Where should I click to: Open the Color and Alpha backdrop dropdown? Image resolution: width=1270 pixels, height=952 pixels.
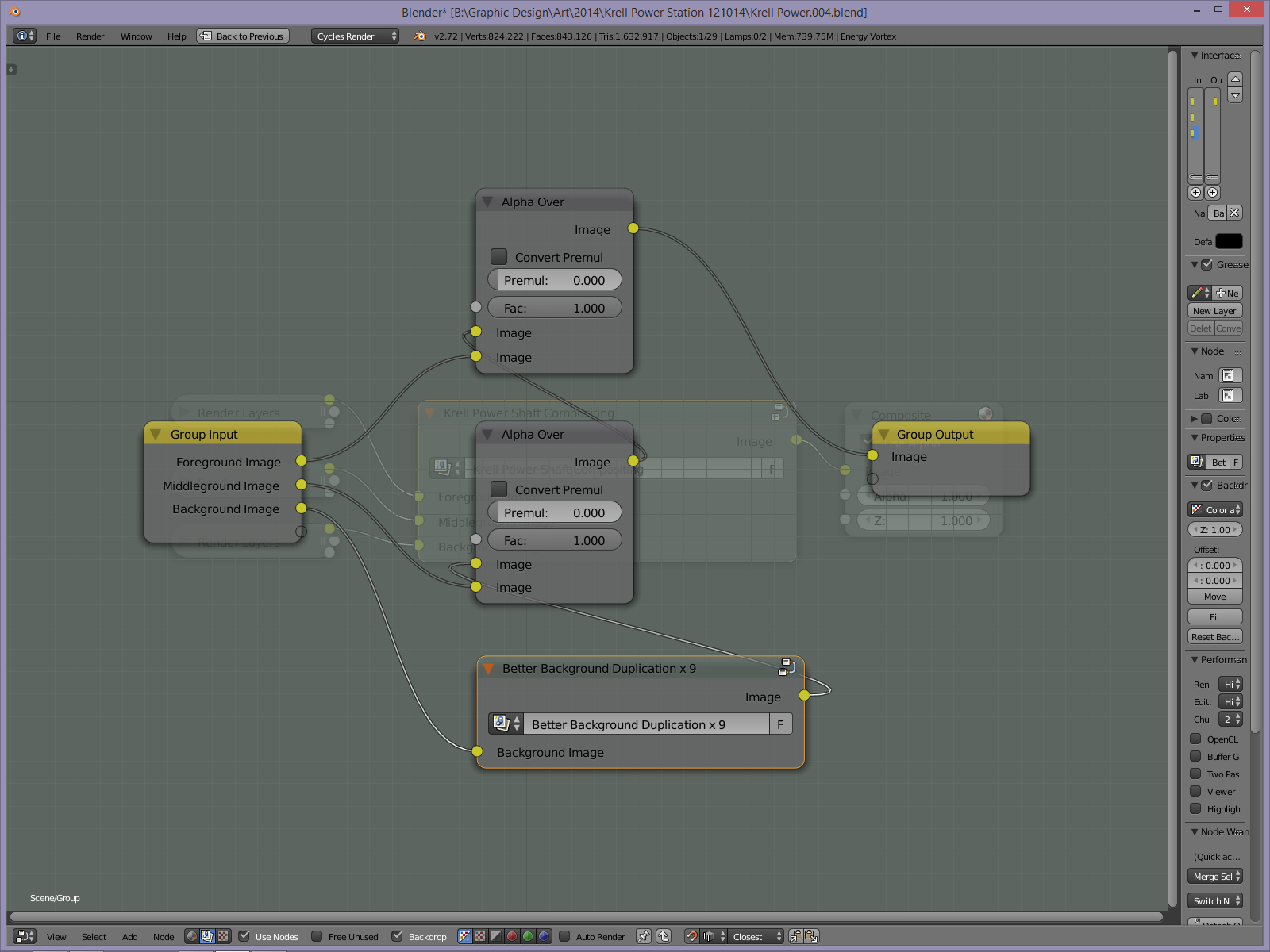pyautogui.click(x=1214, y=509)
